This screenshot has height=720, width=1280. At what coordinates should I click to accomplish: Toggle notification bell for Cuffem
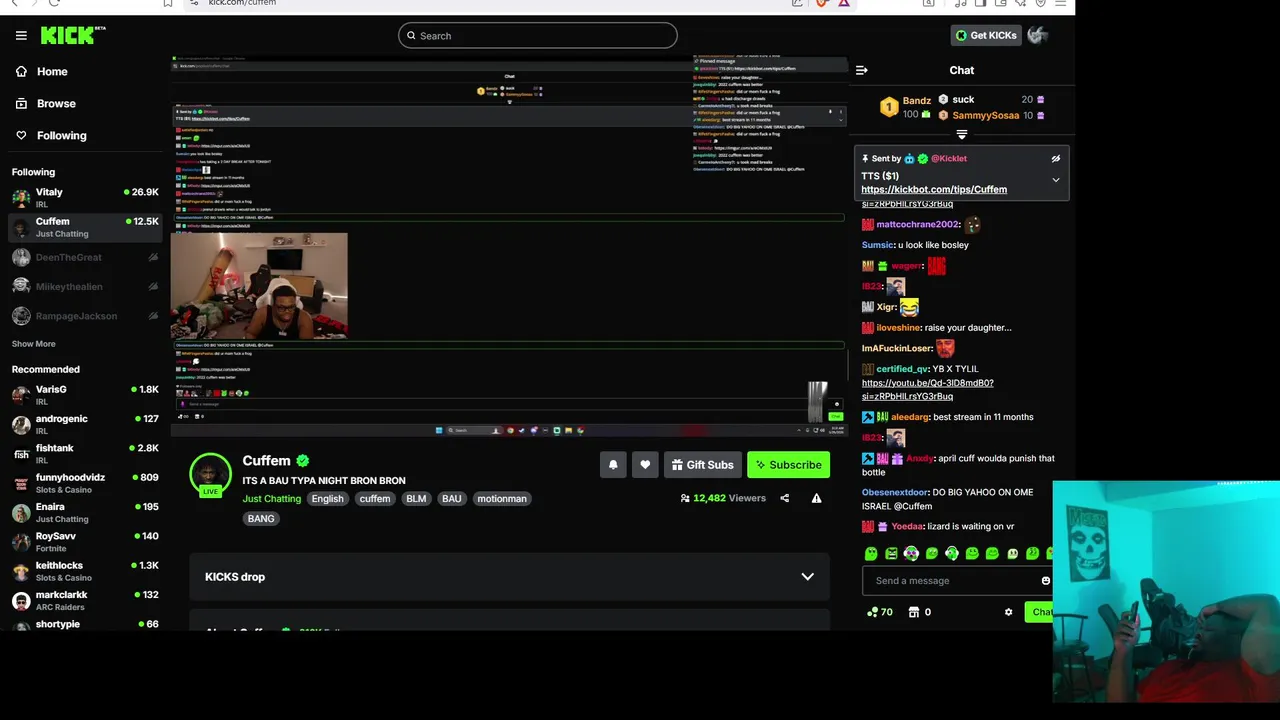(613, 465)
